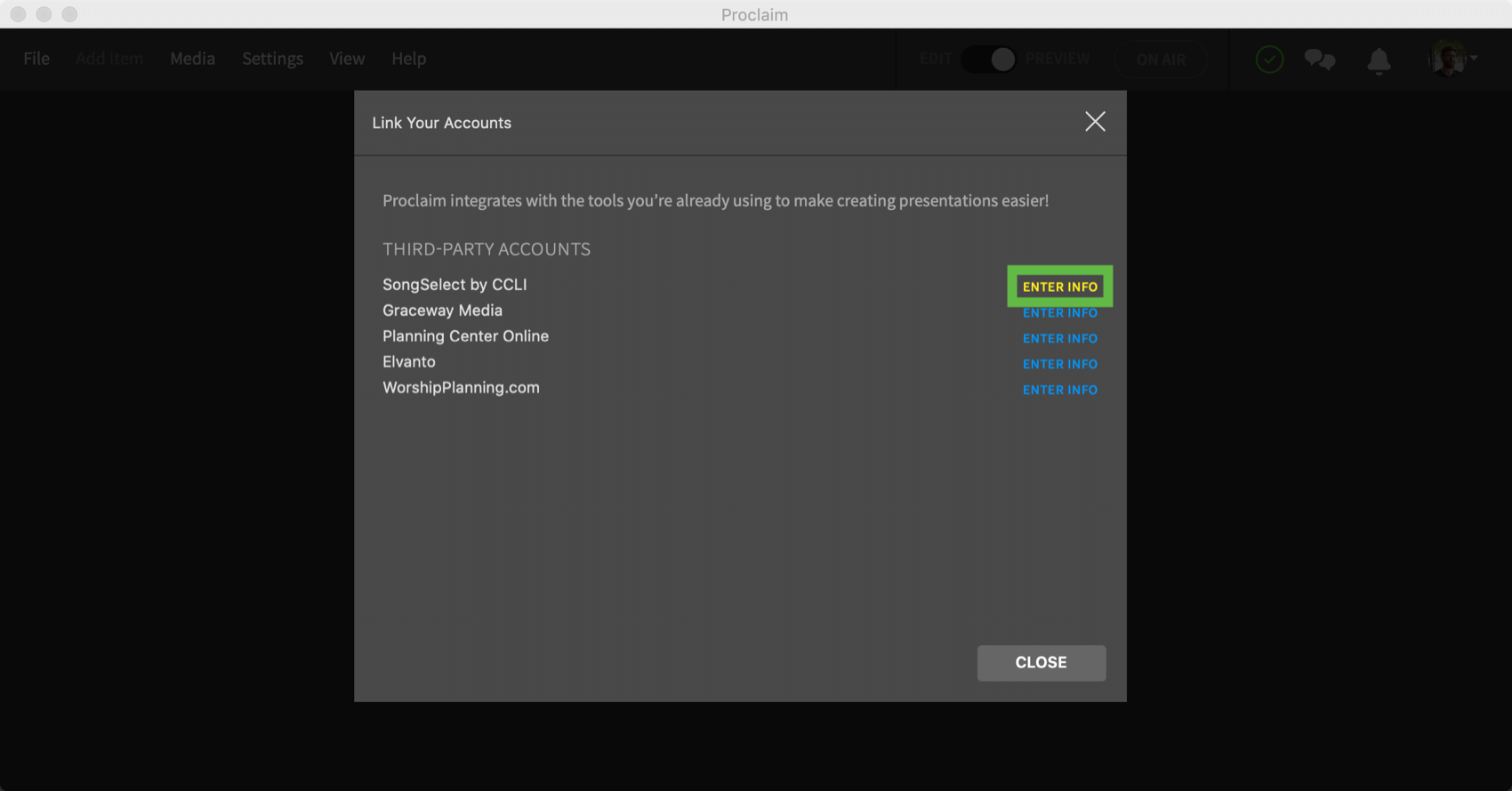The width and height of the screenshot is (1512, 791).
Task: Click ENTER INFO for SongSelect by CCLI
Action: pos(1059,287)
